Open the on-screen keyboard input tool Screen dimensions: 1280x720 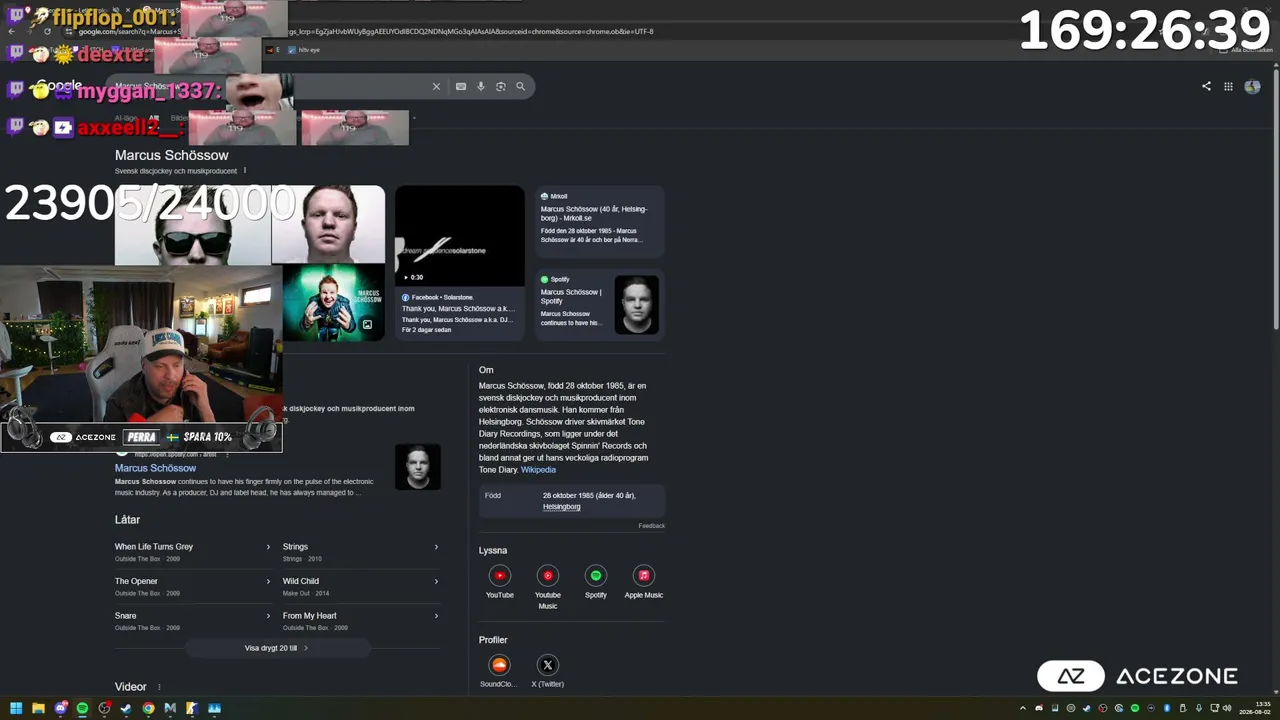point(461,87)
